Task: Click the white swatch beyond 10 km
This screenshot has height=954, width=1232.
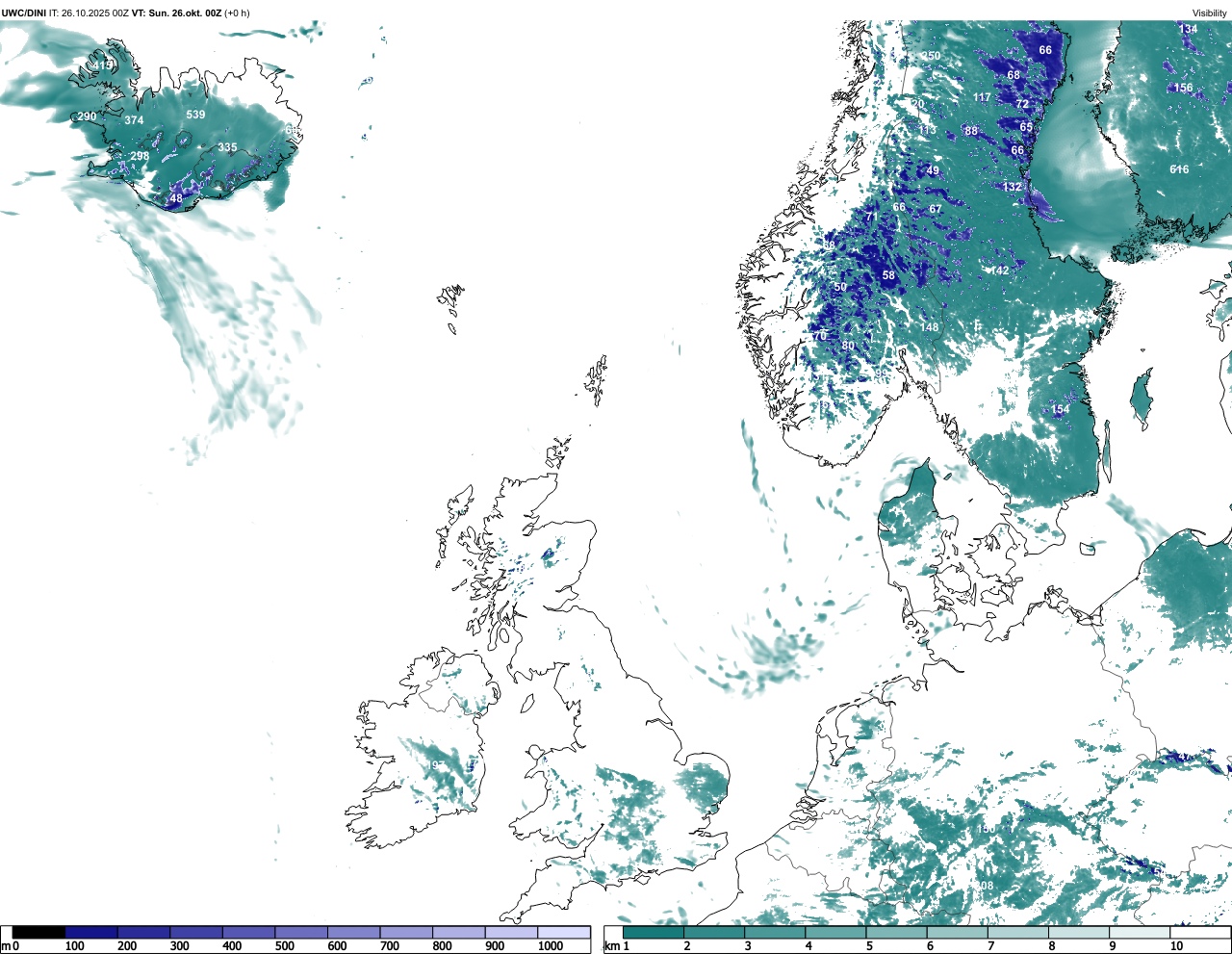Action: (x=1201, y=932)
